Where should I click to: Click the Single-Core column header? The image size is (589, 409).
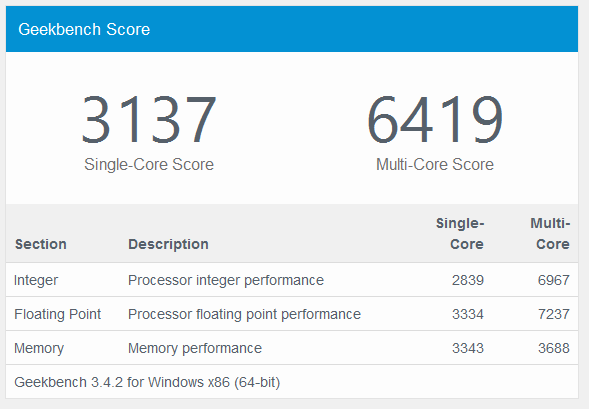[x=460, y=234]
